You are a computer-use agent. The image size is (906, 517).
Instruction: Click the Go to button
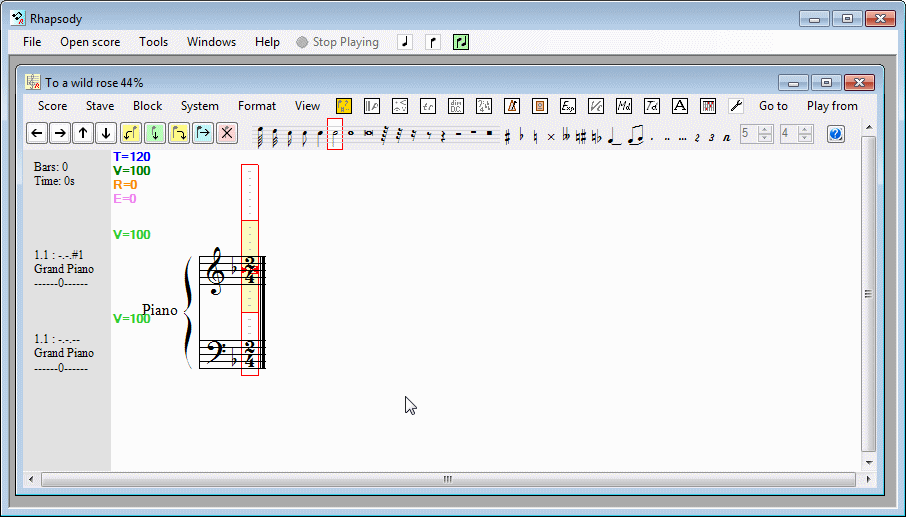pyautogui.click(x=773, y=106)
